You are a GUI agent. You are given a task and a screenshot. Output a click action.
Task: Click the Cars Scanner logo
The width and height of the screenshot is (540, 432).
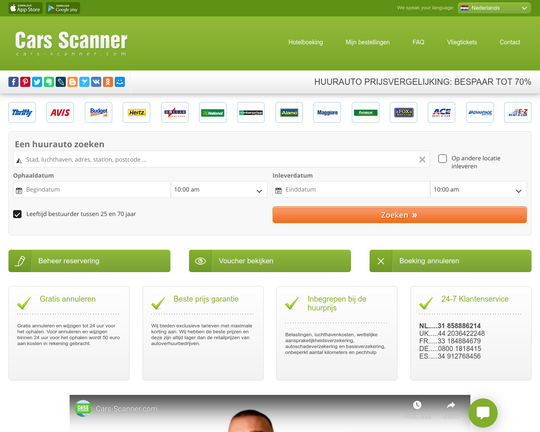[x=71, y=43]
